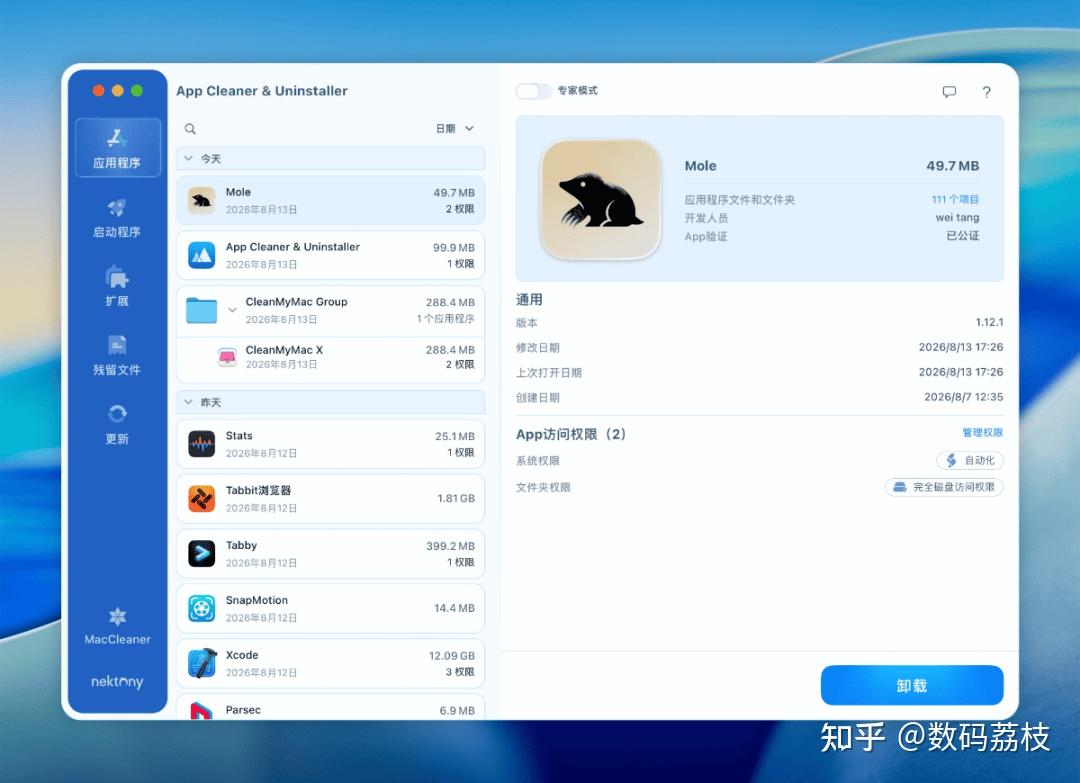Image resolution: width=1080 pixels, height=783 pixels.
Task: Click the 已公证 notarized value
Action: tap(963, 236)
